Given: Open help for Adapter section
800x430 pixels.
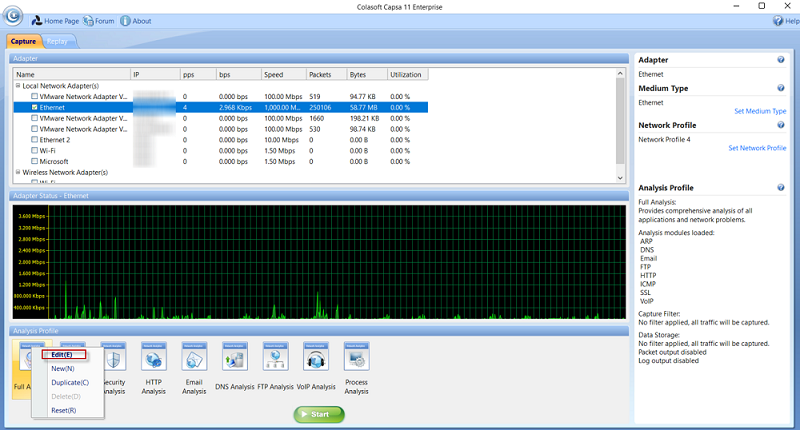Looking at the screenshot, I should (781, 60).
